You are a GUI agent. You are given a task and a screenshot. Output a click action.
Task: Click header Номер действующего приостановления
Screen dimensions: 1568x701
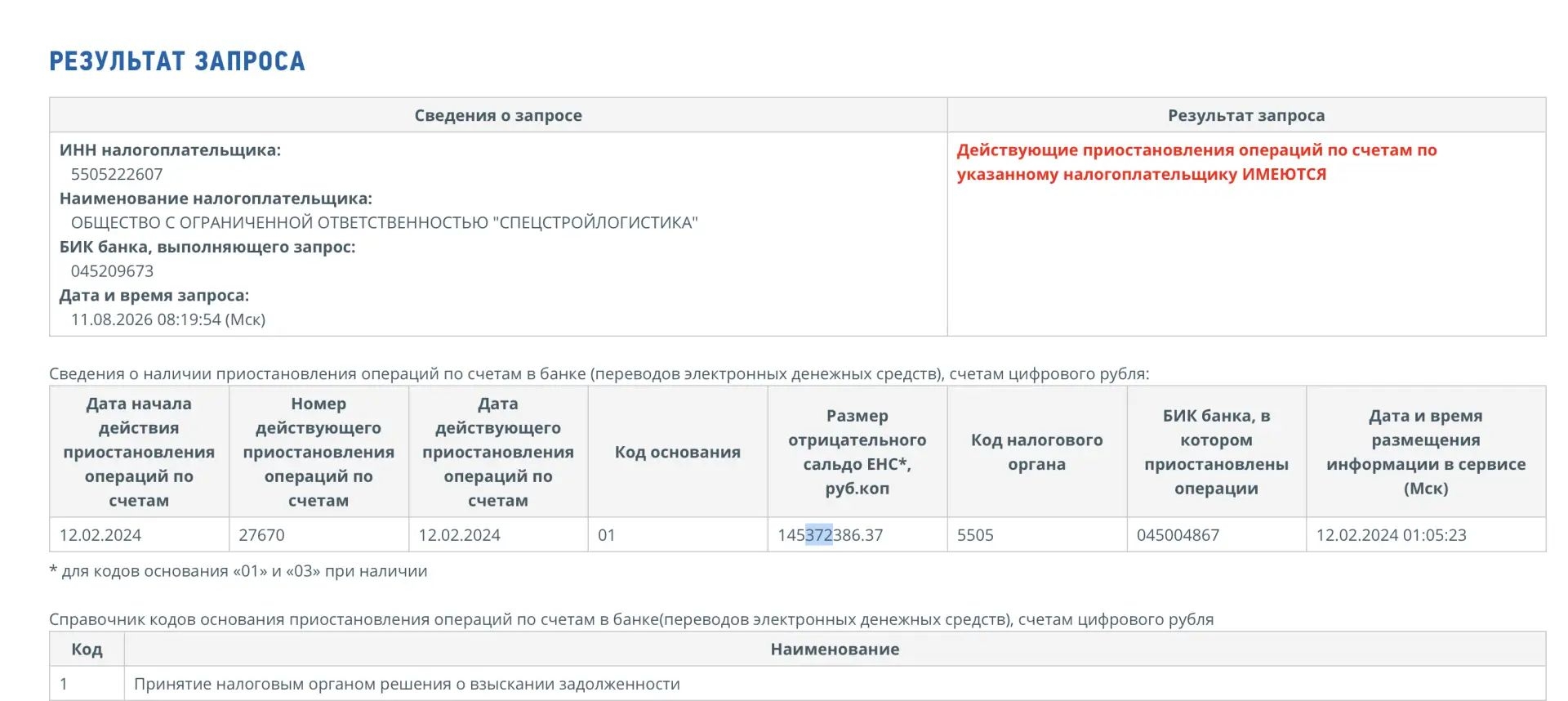[x=318, y=452]
